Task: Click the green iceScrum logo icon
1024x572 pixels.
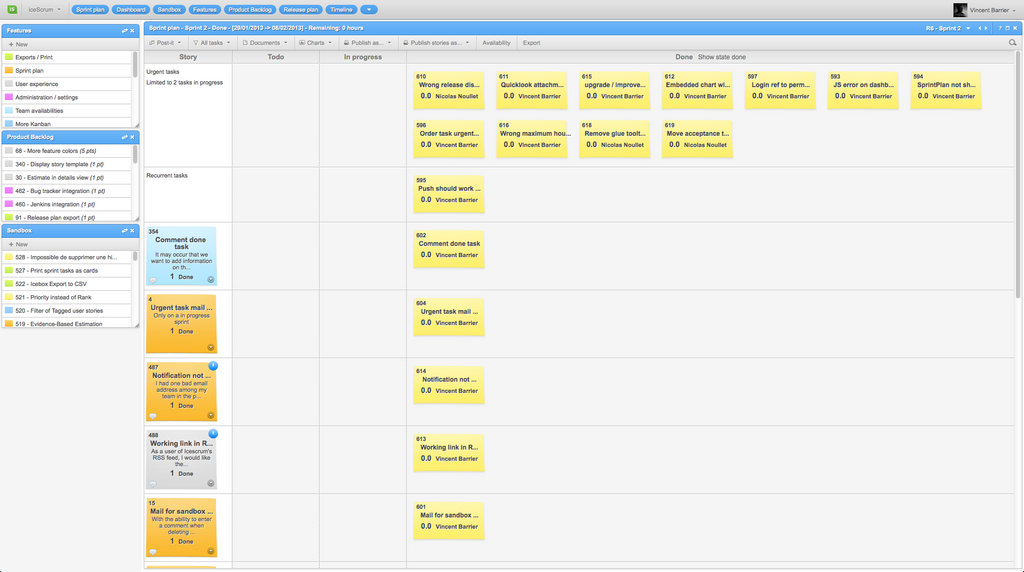Action: tap(12, 9)
